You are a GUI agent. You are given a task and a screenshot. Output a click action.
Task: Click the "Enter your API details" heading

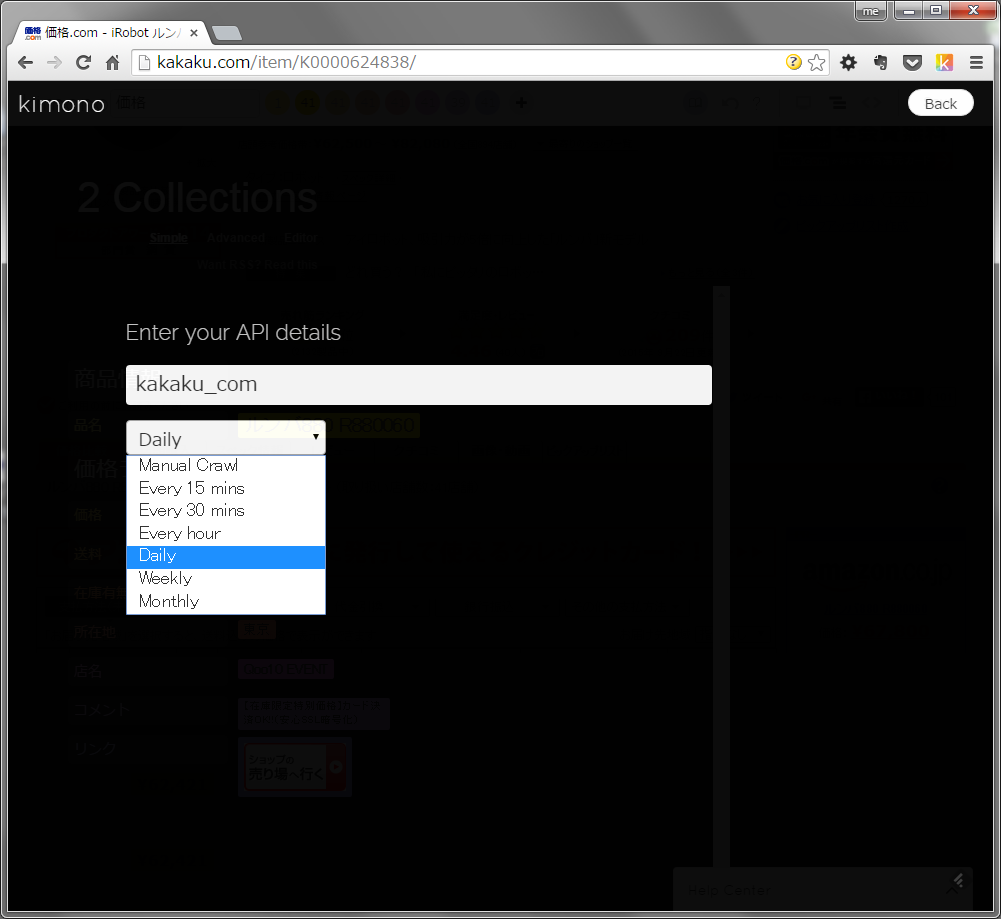[233, 332]
